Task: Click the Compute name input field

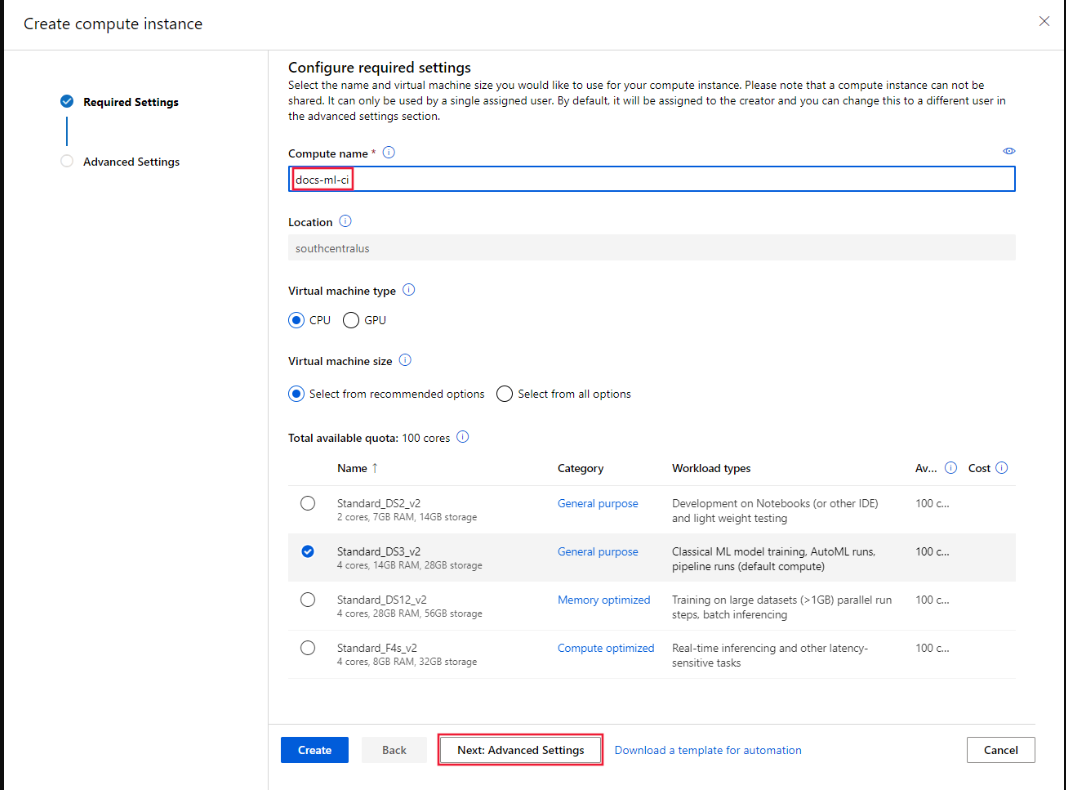Action: click(652, 179)
